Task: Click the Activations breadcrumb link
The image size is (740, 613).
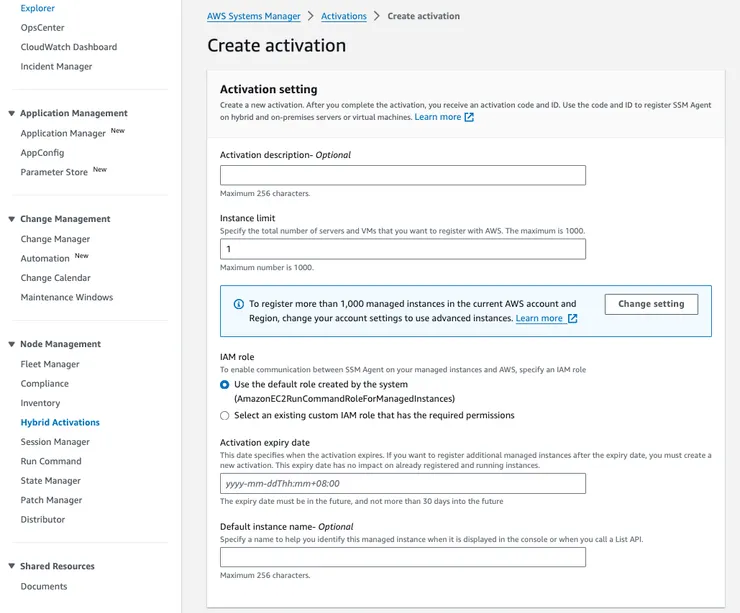Action: click(x=343, y=16)
